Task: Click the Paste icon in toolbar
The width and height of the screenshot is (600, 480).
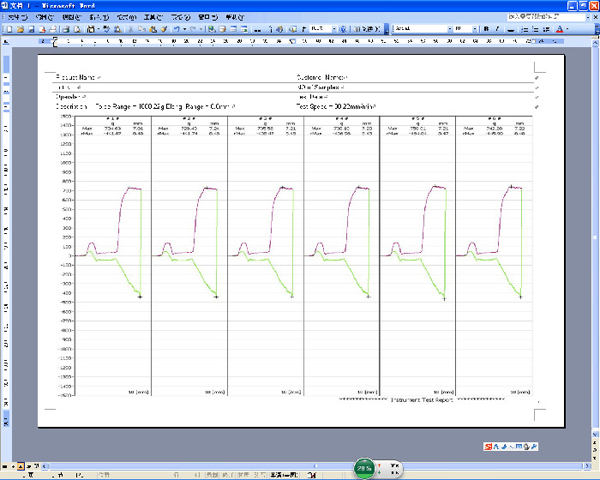Action: [x=151, y=30]
